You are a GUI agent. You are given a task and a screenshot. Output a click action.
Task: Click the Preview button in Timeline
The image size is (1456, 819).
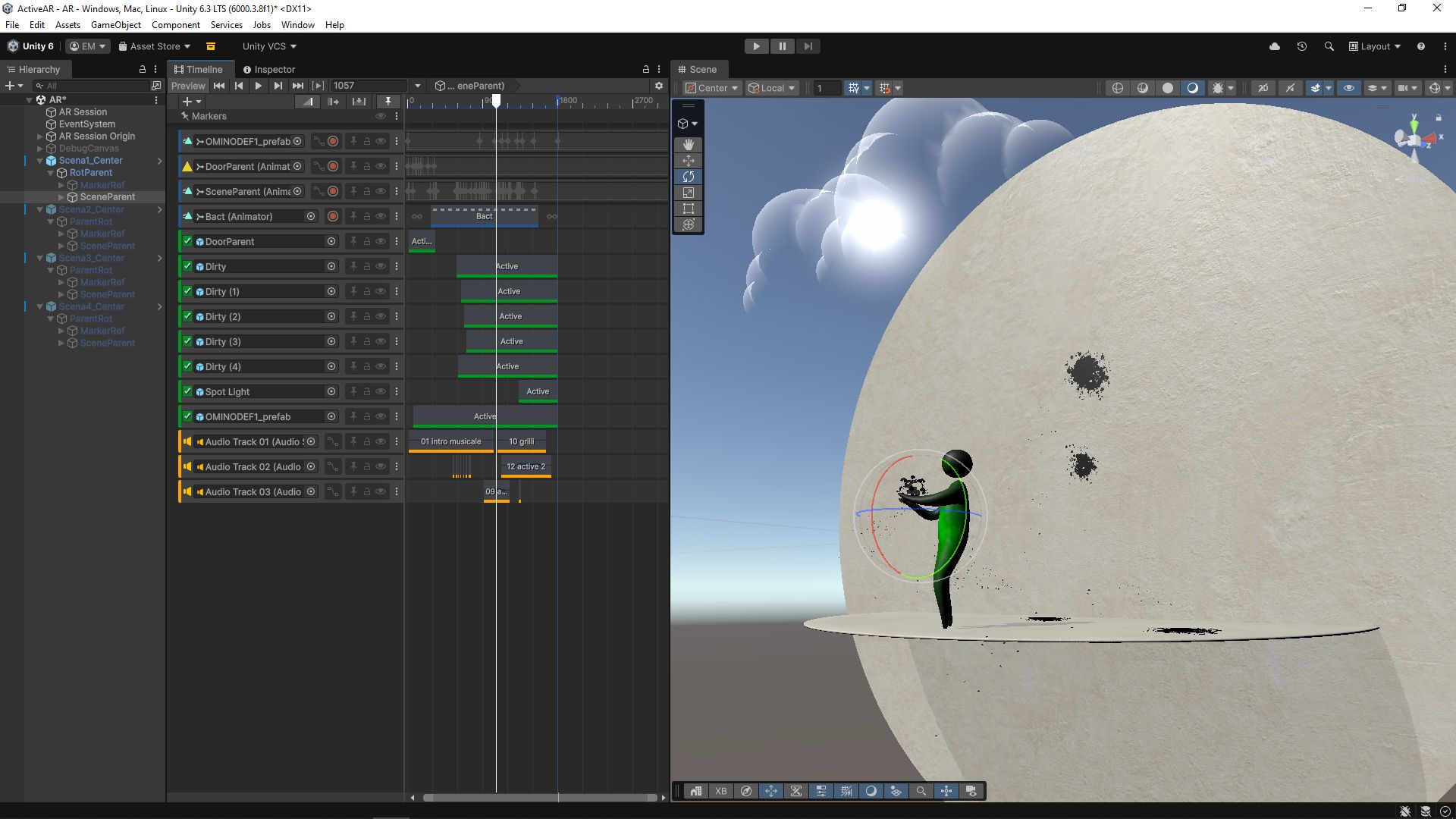188,86
